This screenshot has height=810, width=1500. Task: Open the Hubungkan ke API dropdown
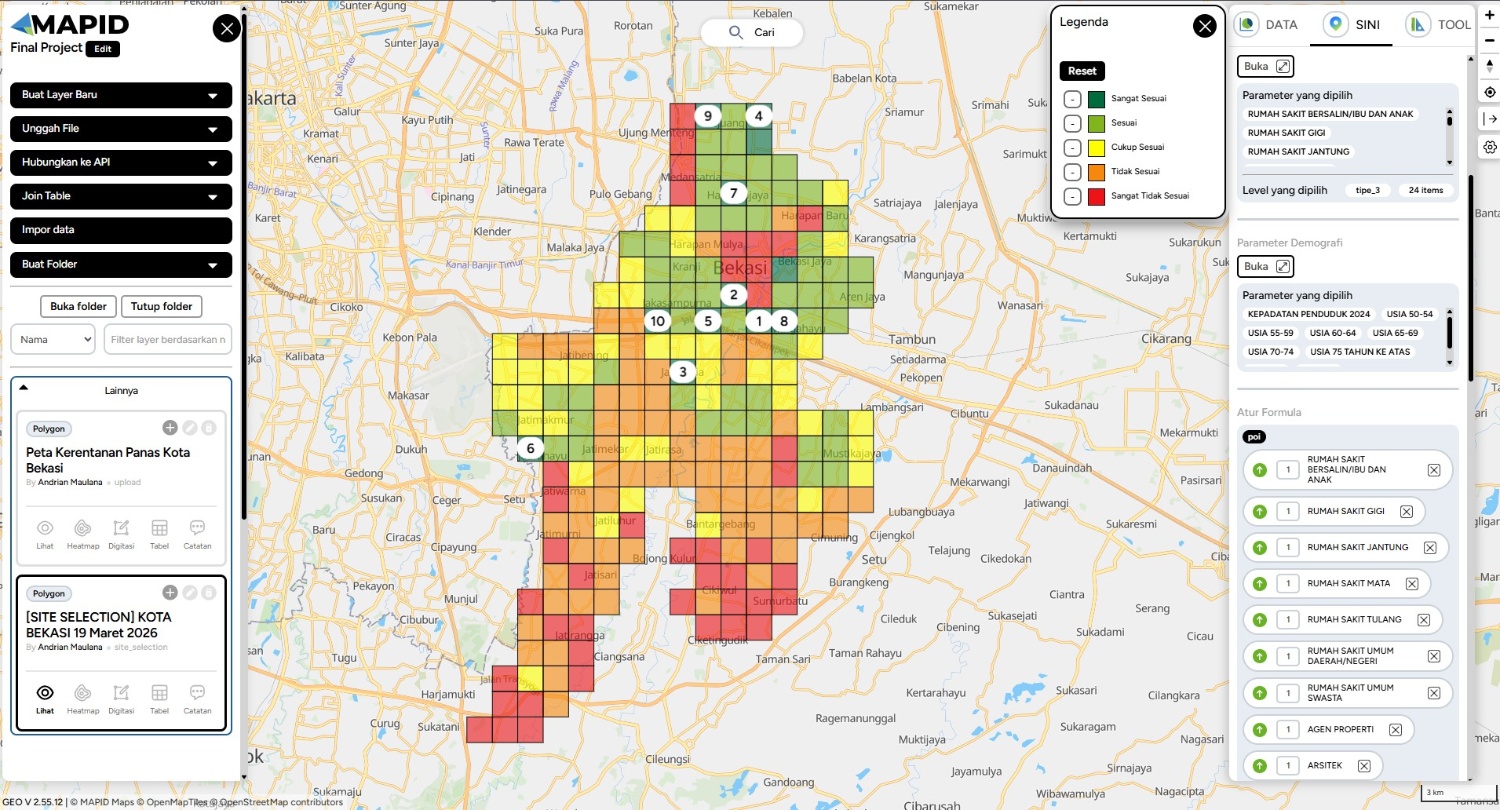click(120, 162)
